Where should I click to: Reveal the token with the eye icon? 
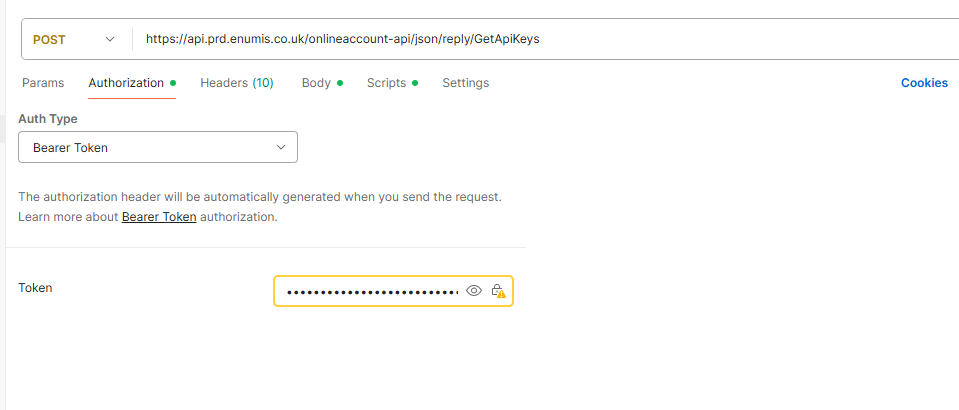click(474, 291)
